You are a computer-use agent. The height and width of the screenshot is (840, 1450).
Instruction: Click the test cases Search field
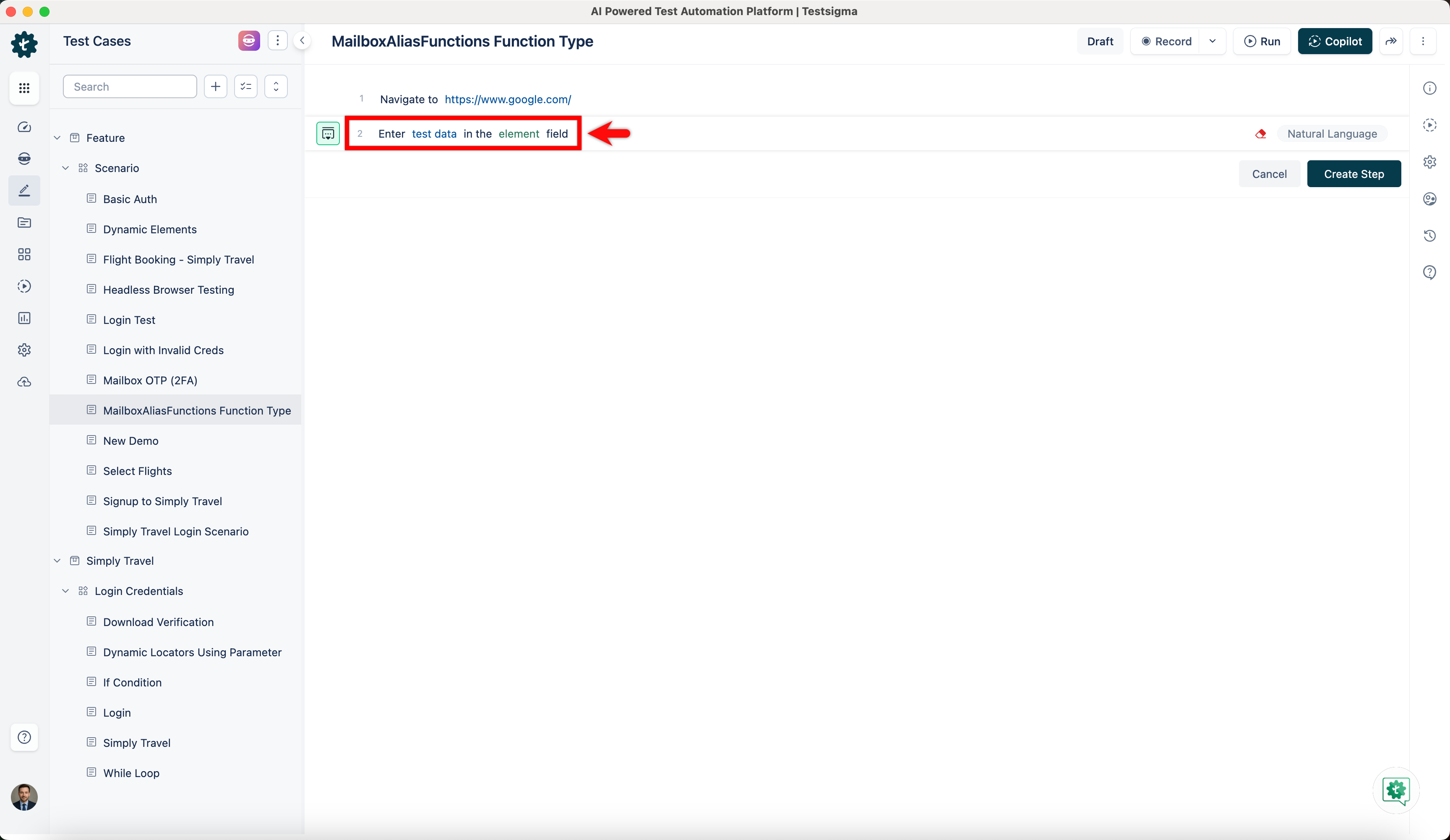pyautogui.click(x=130, y=87)
